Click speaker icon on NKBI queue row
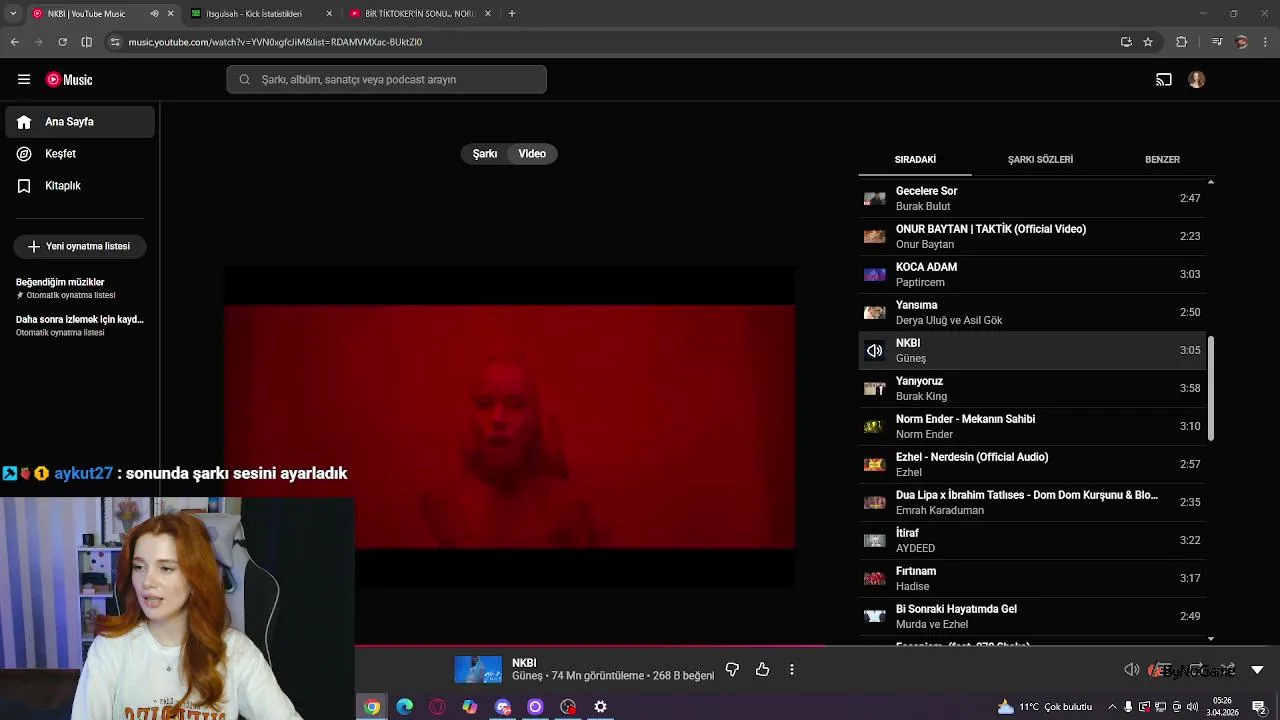This screenshot has height=720, width=1280. point(874,350)
